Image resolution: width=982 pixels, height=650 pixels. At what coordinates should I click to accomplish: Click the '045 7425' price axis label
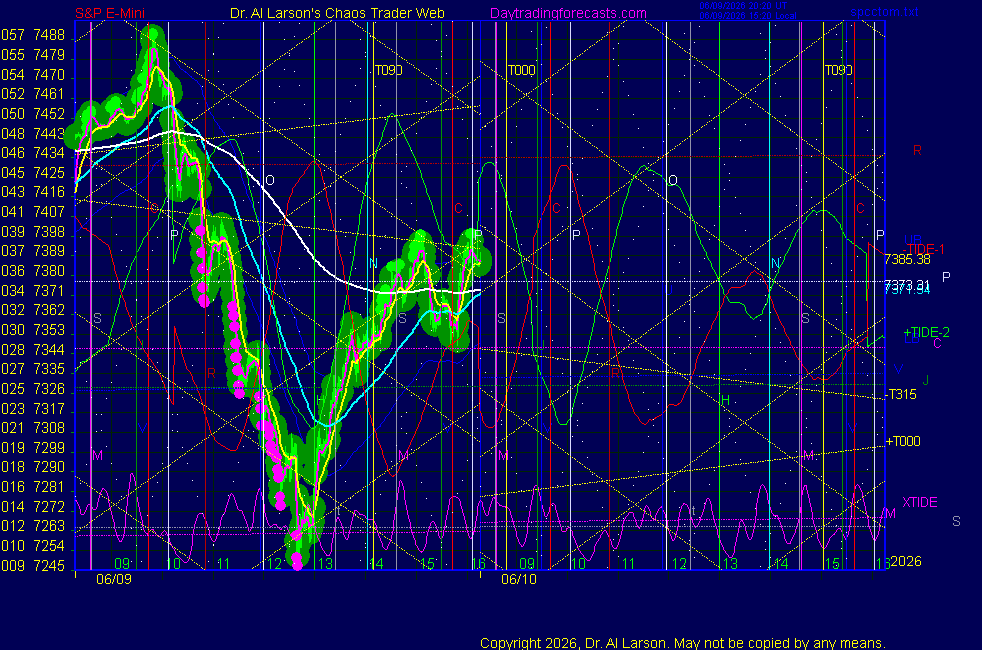pyautogui.click(x=33, y=173)
